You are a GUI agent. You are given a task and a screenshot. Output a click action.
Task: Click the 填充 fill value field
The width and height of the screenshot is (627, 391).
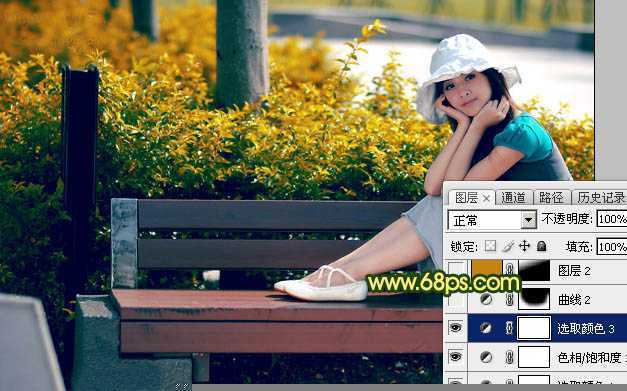click(x=611, y=247)
